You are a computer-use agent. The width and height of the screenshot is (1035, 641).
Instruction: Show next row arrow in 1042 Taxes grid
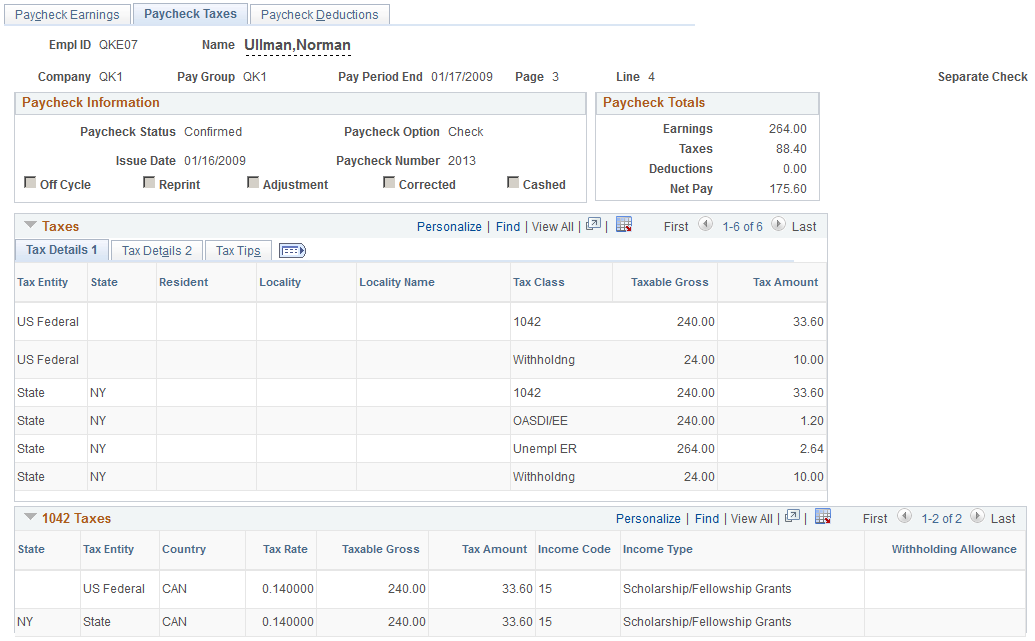click(x=978, y=516)
